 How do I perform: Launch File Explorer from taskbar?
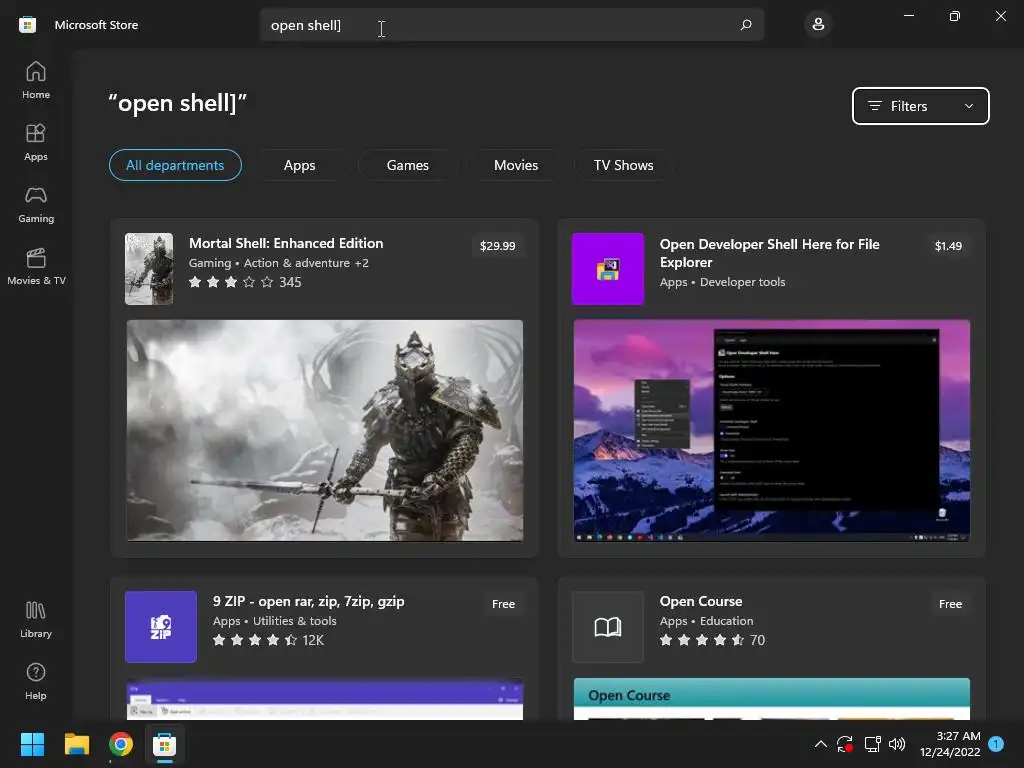(76, 744)
